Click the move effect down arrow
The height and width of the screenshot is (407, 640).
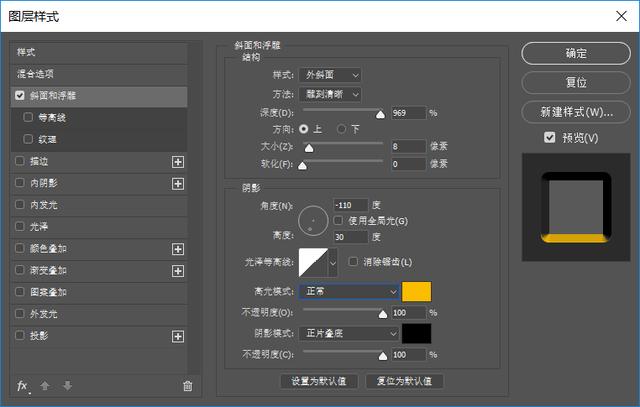(x=67, y=386)
